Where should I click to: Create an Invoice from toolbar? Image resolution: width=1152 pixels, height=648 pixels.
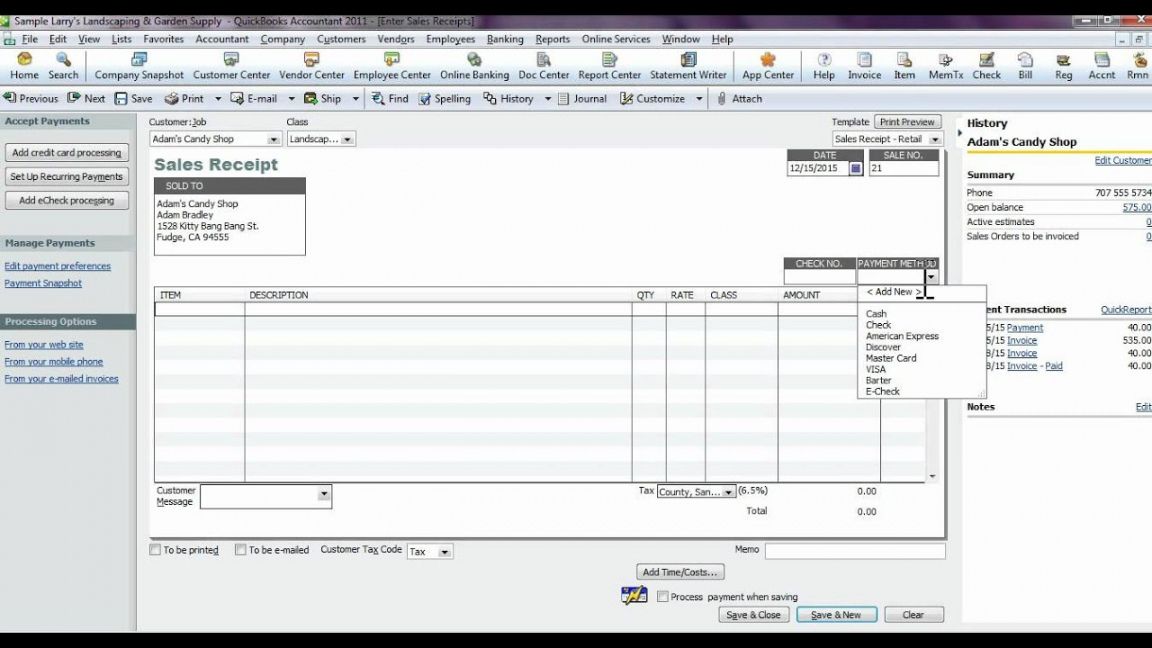pos(864,65)
